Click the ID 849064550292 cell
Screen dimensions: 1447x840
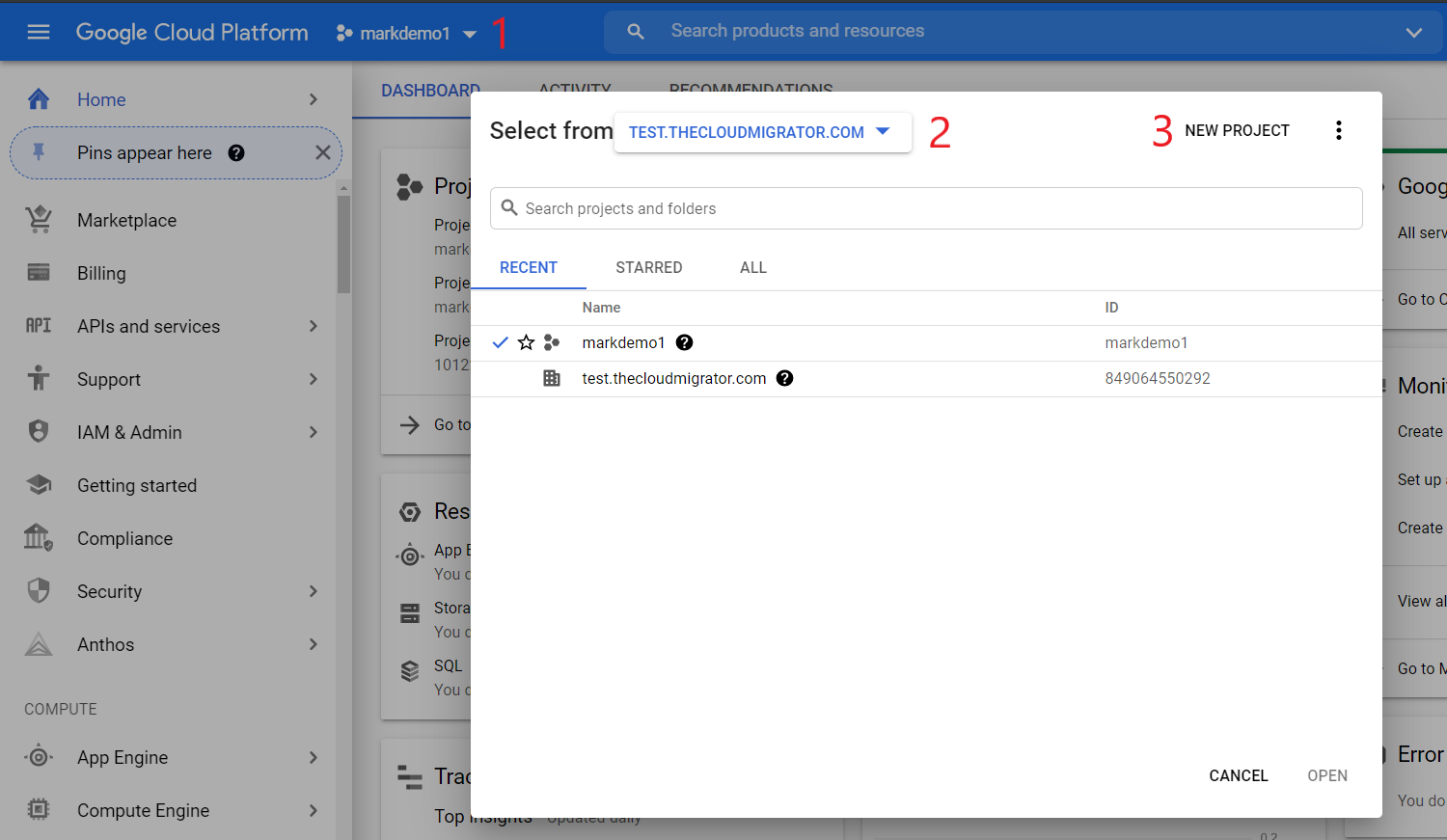(x=1158, y=379)
